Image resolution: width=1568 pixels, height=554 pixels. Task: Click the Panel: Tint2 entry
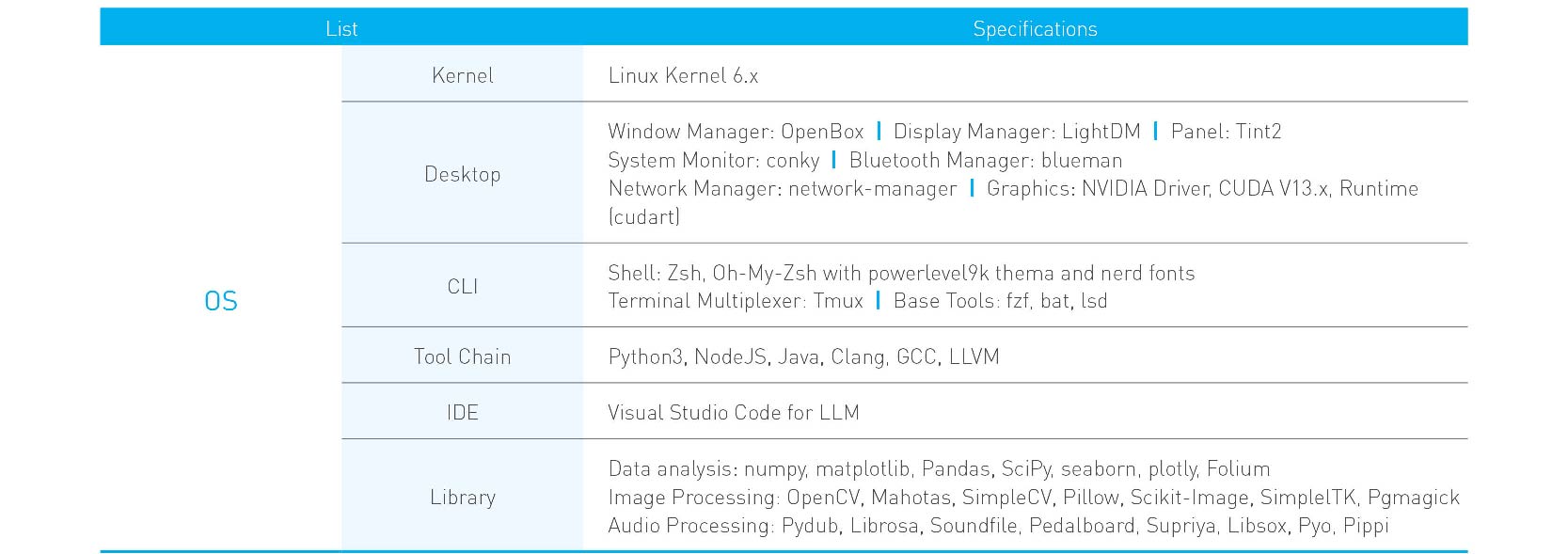pyautogui.click(x=1226, y=132)
